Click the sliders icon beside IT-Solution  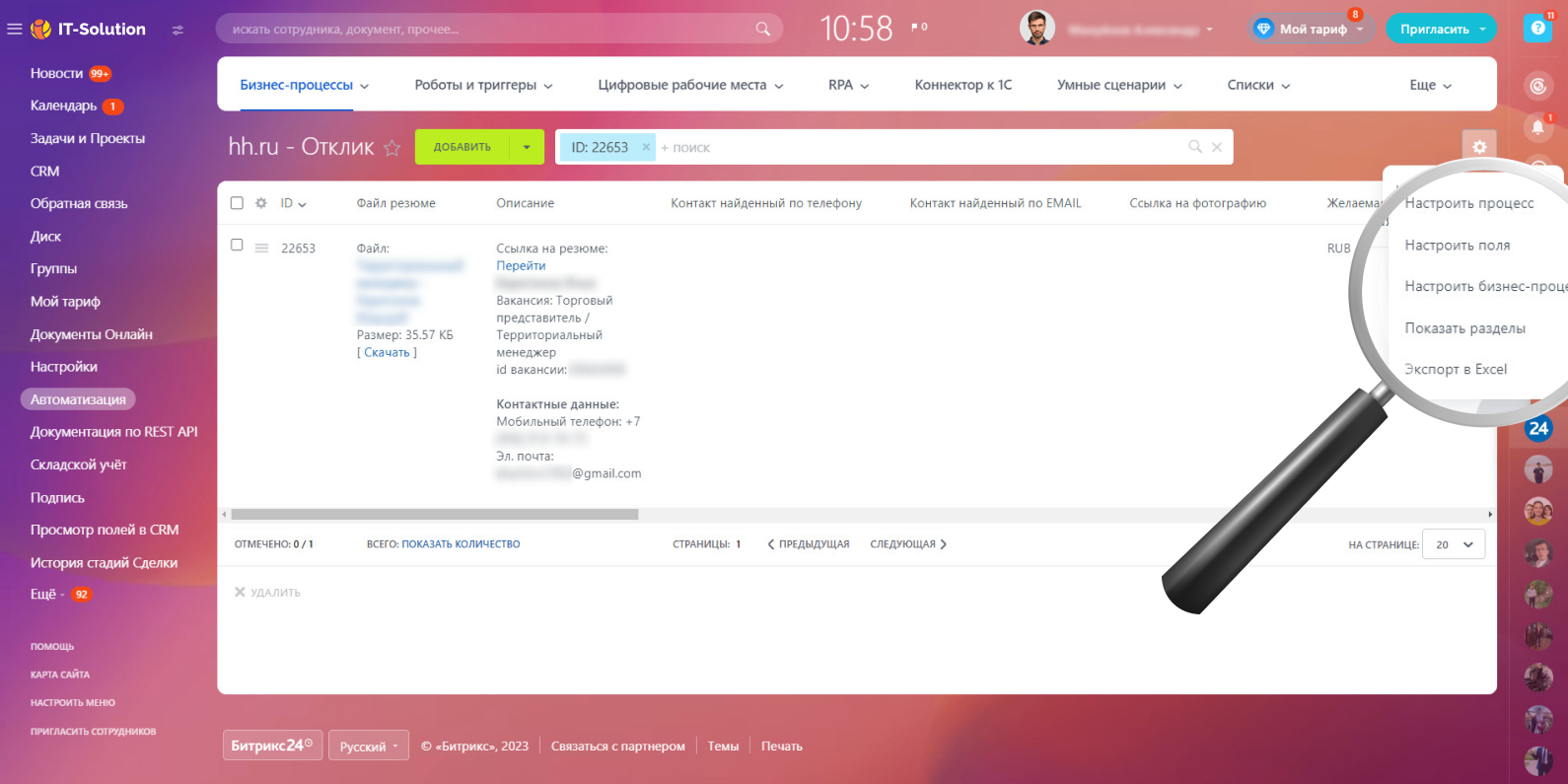[x=178, y=30]
